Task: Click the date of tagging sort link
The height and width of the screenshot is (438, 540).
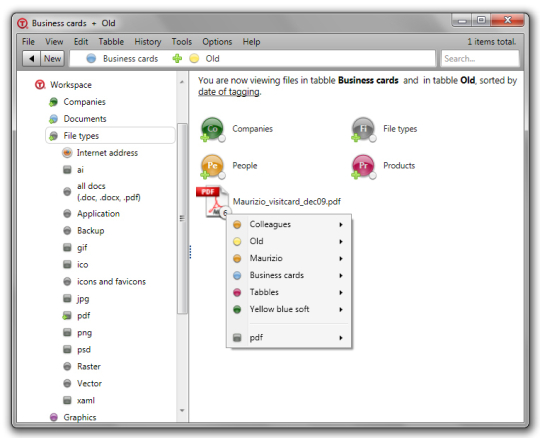Action: [229, 92]
